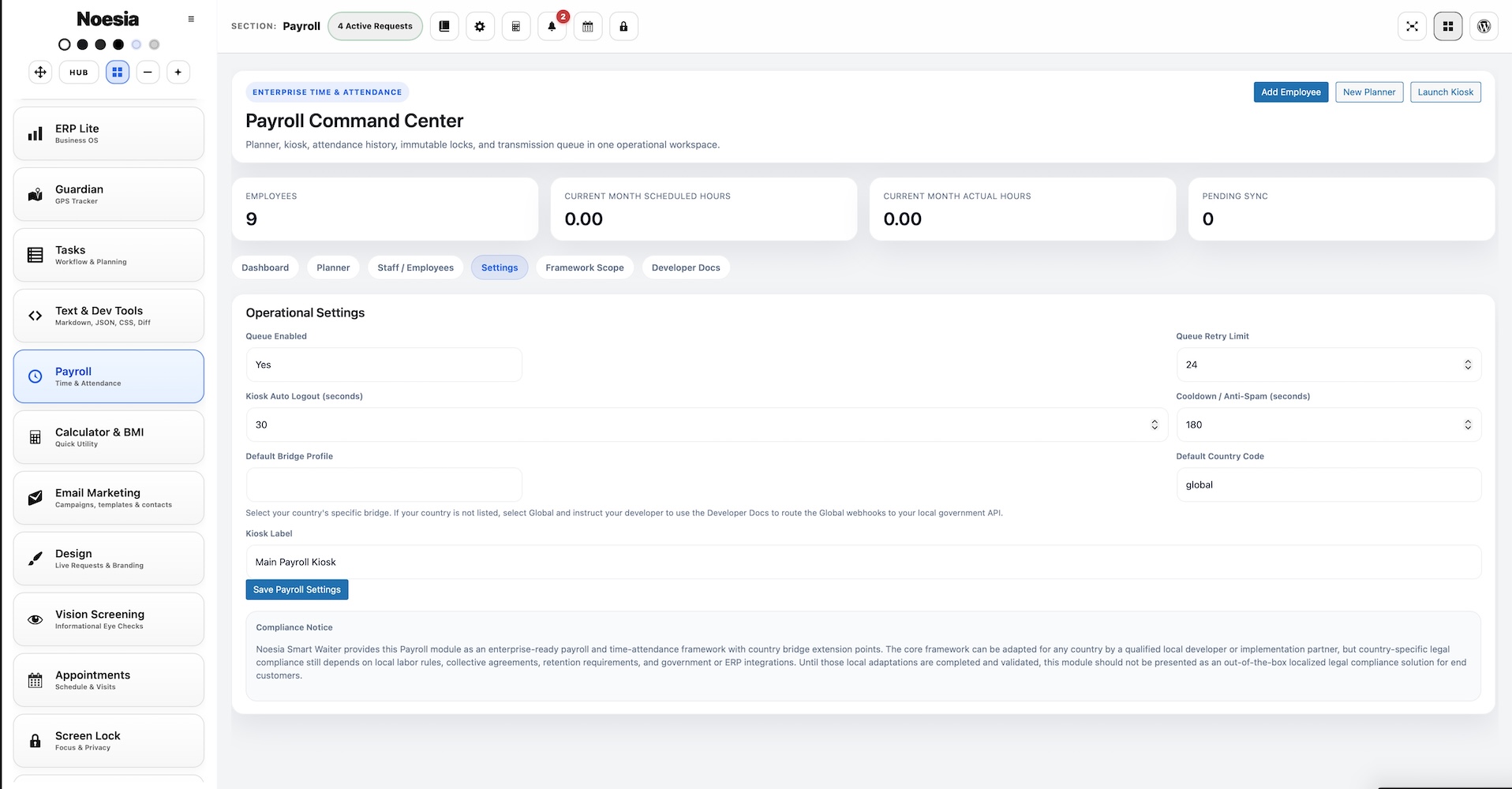Viewport: 1512px width, 789px height.
Task: Click the minus button in sidebar controls
Action: click(x=148, y=72)
